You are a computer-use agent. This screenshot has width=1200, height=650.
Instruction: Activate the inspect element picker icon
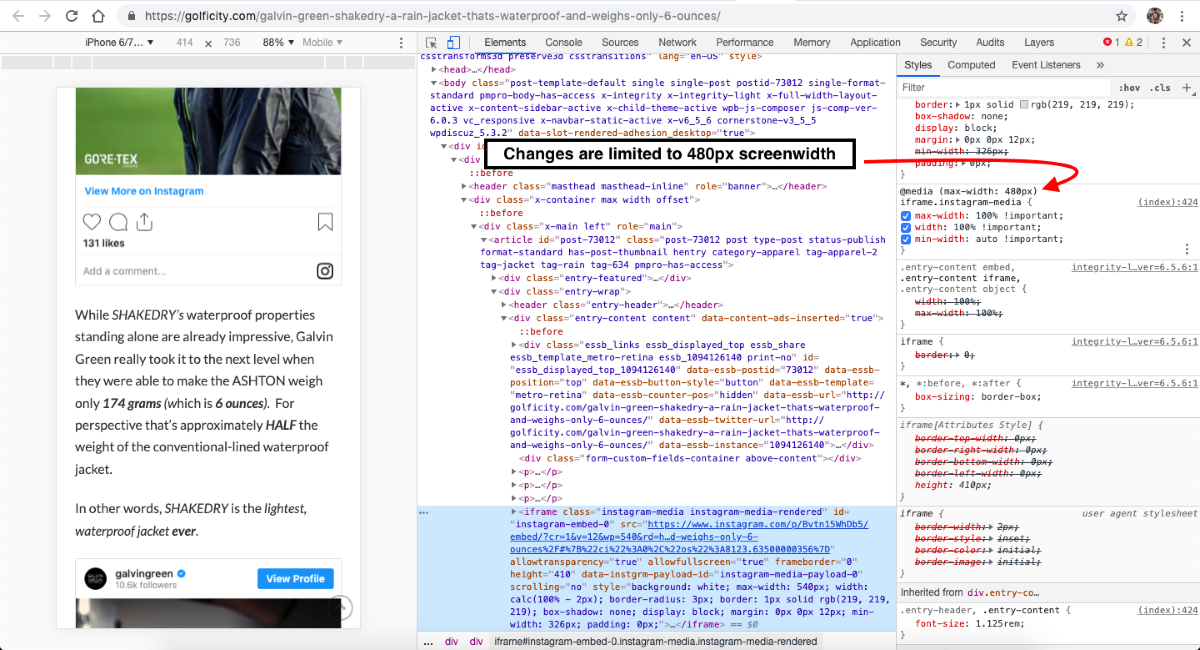[431, 43]
